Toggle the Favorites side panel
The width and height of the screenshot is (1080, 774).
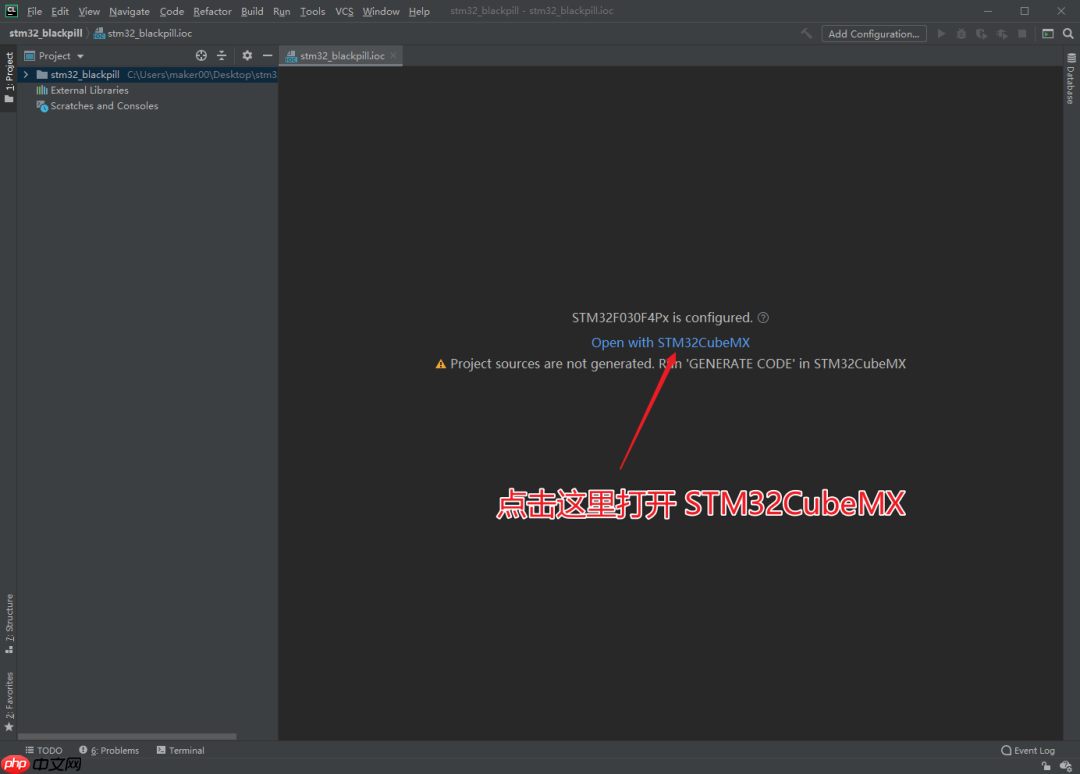point(9,700)
